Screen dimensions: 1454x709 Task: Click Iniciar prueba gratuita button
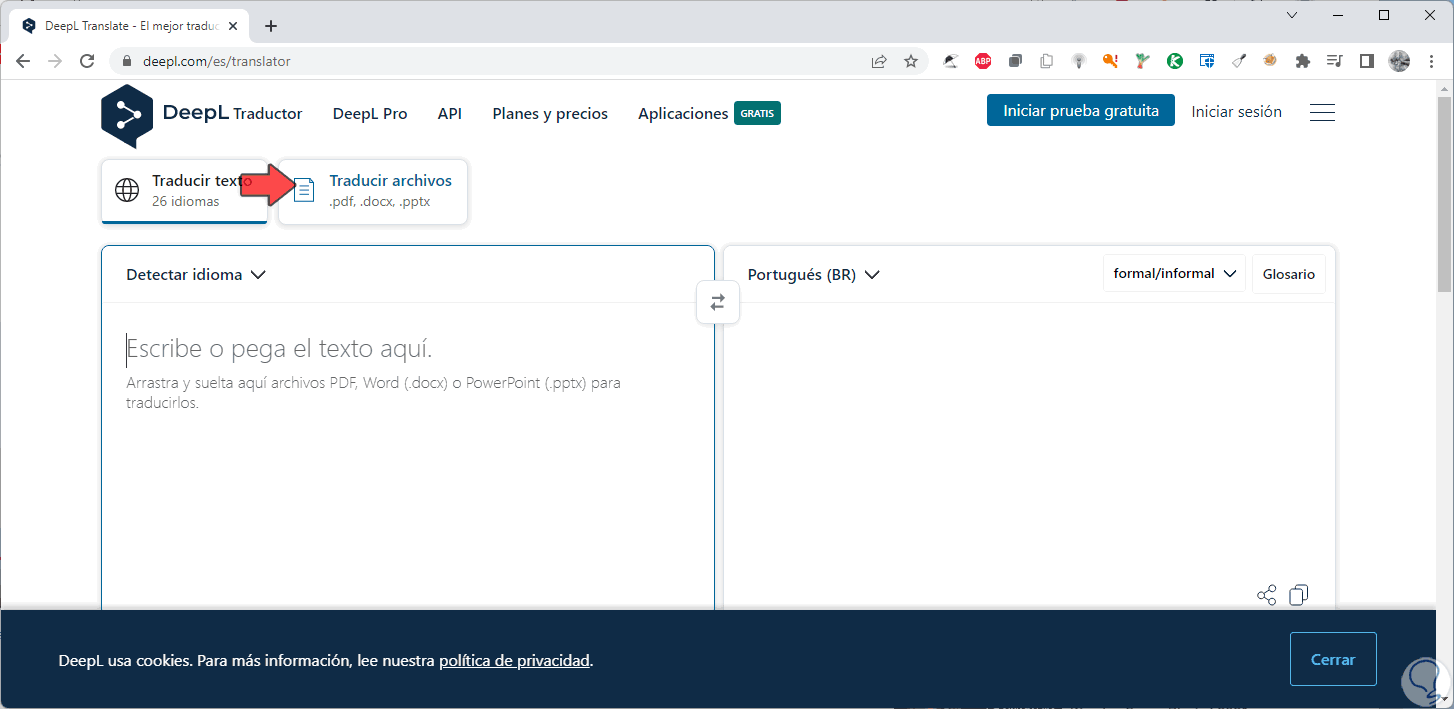[1081, 111]
